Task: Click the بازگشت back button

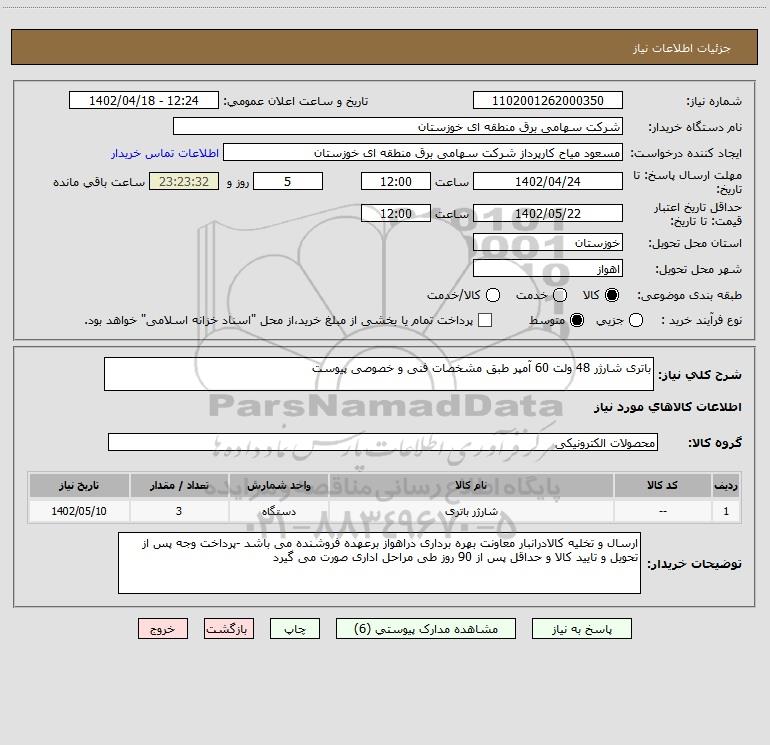Action: tap(229, 629)
